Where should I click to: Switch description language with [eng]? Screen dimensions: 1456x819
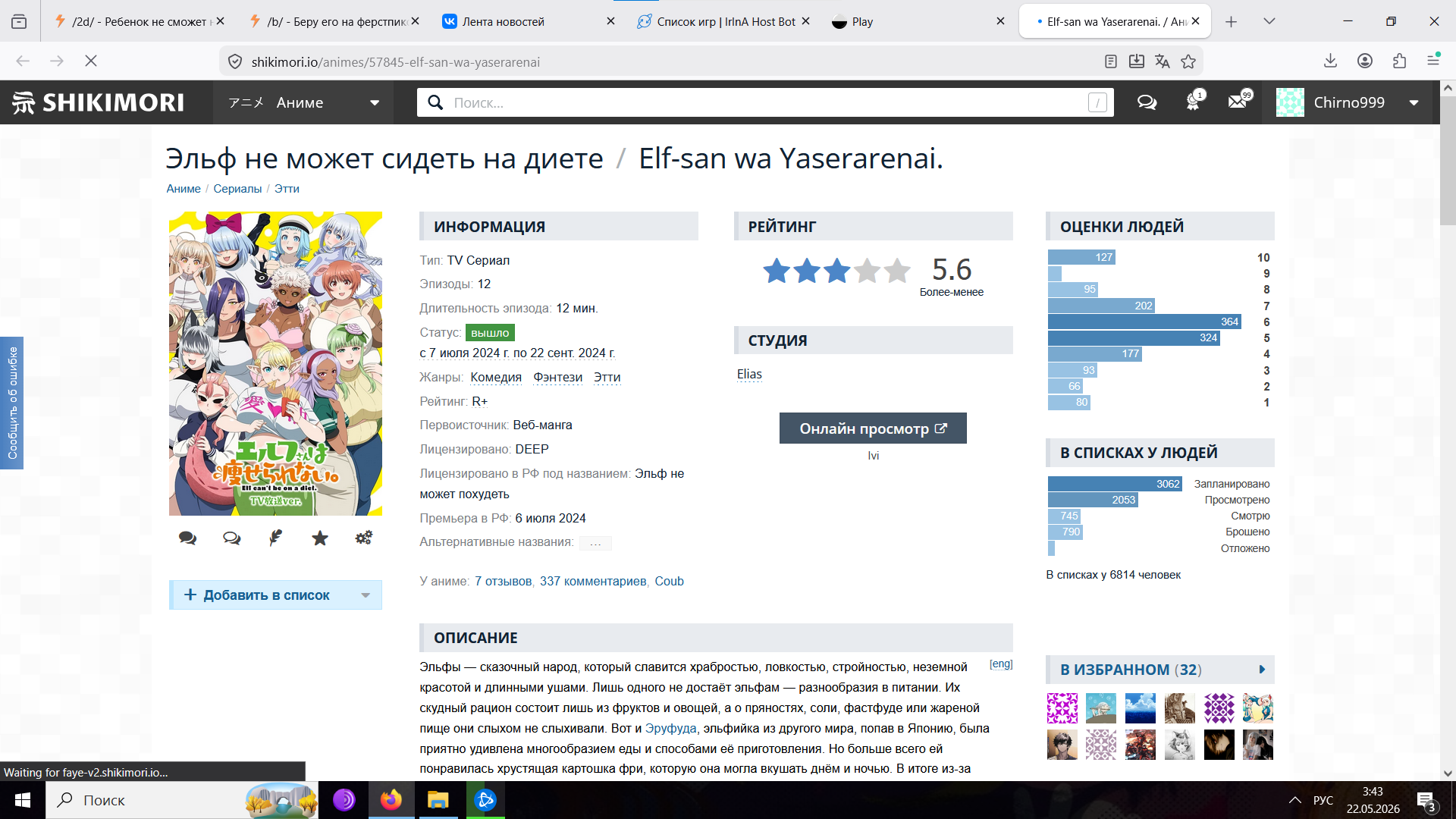pos(1001,664)
